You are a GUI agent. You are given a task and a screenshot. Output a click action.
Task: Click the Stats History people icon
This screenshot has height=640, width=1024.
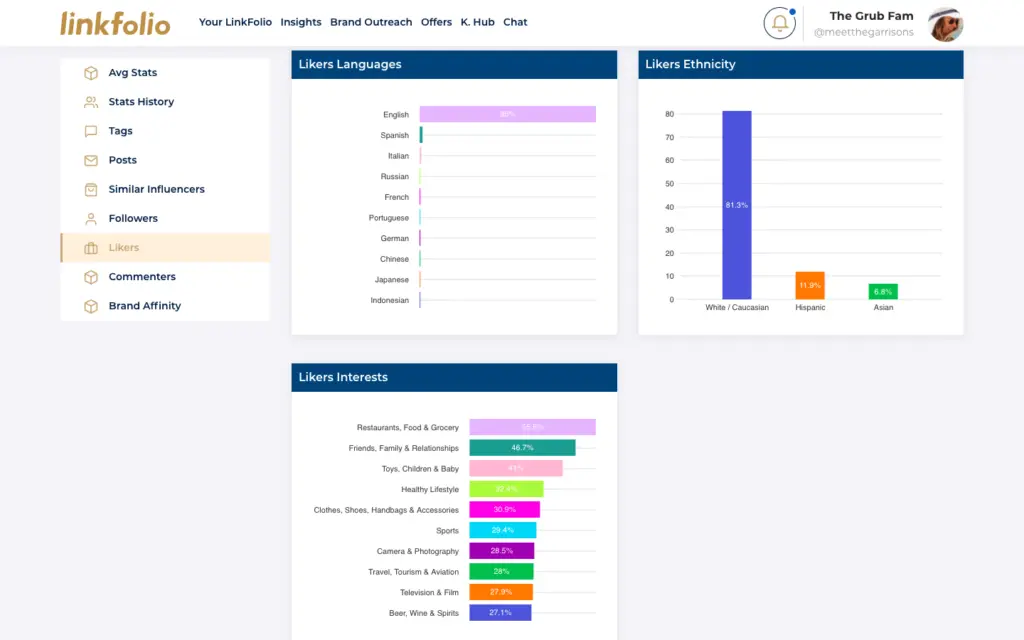91,102
